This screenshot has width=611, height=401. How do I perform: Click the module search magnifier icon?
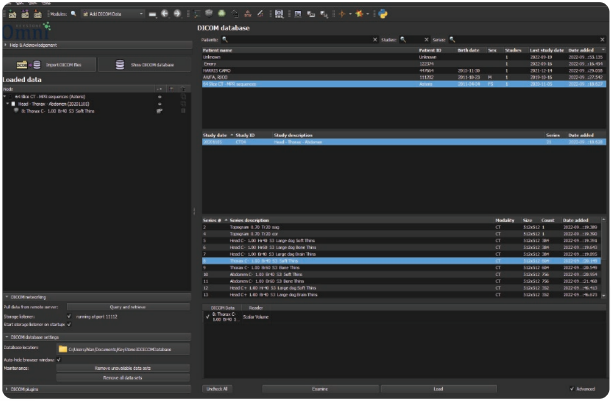(73, 15)
